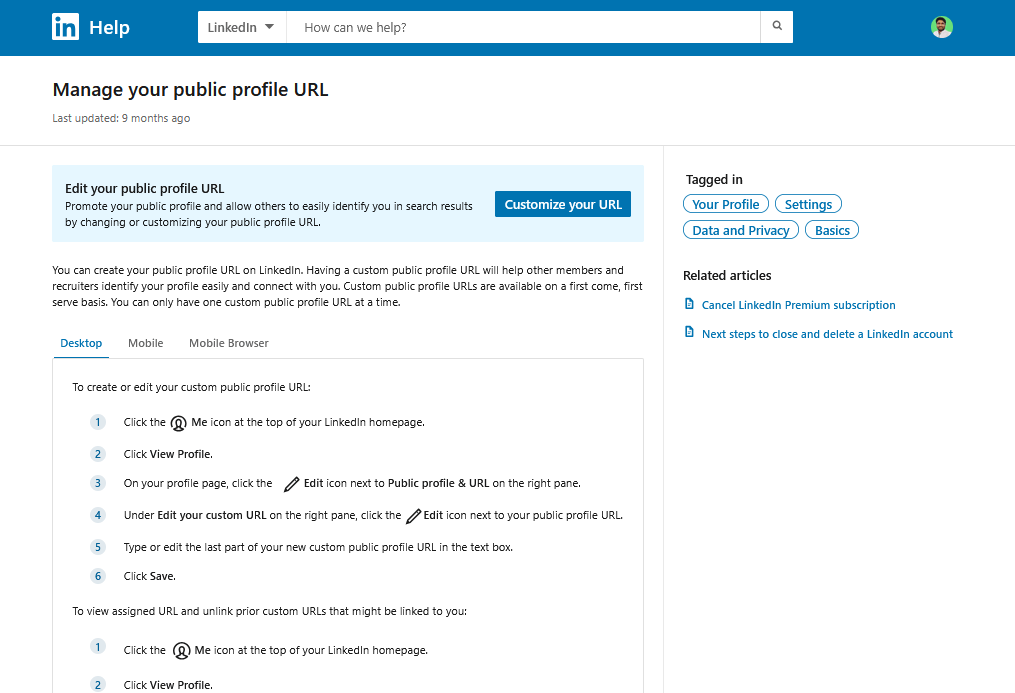Click To view assigned URL and unlink text

[x=269, y=611]
